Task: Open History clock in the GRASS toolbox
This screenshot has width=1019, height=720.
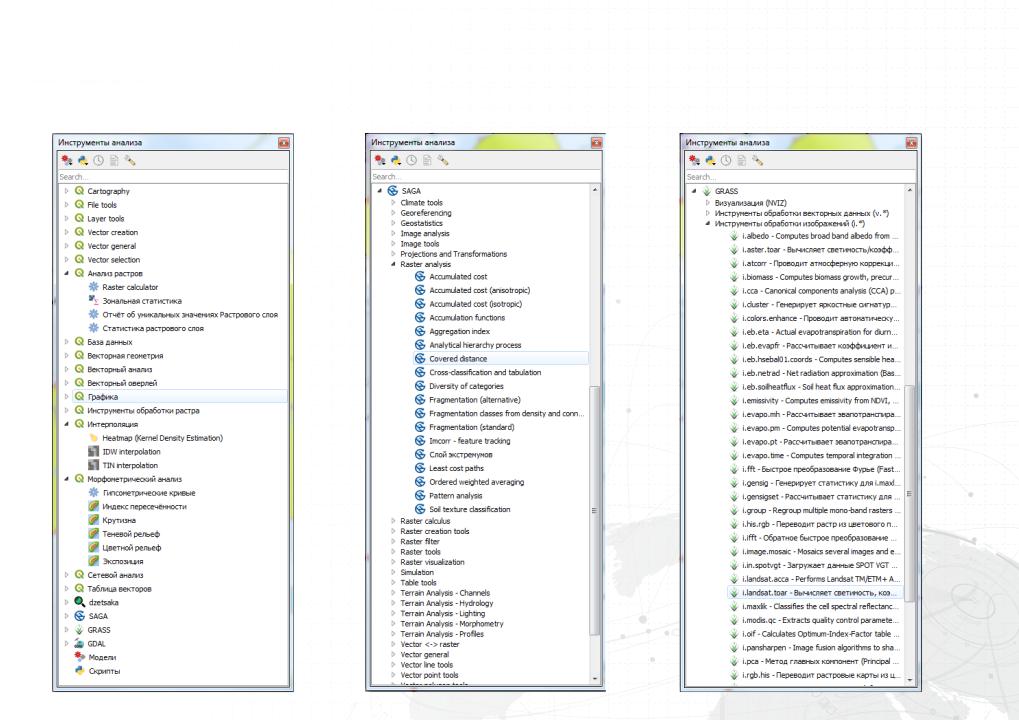Action: pos(726,161)
